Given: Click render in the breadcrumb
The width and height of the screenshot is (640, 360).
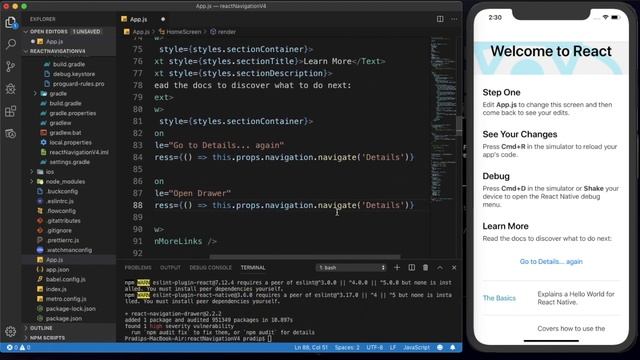Looking at the screenshot, I should pyautogui.click(x=227, y=31).
